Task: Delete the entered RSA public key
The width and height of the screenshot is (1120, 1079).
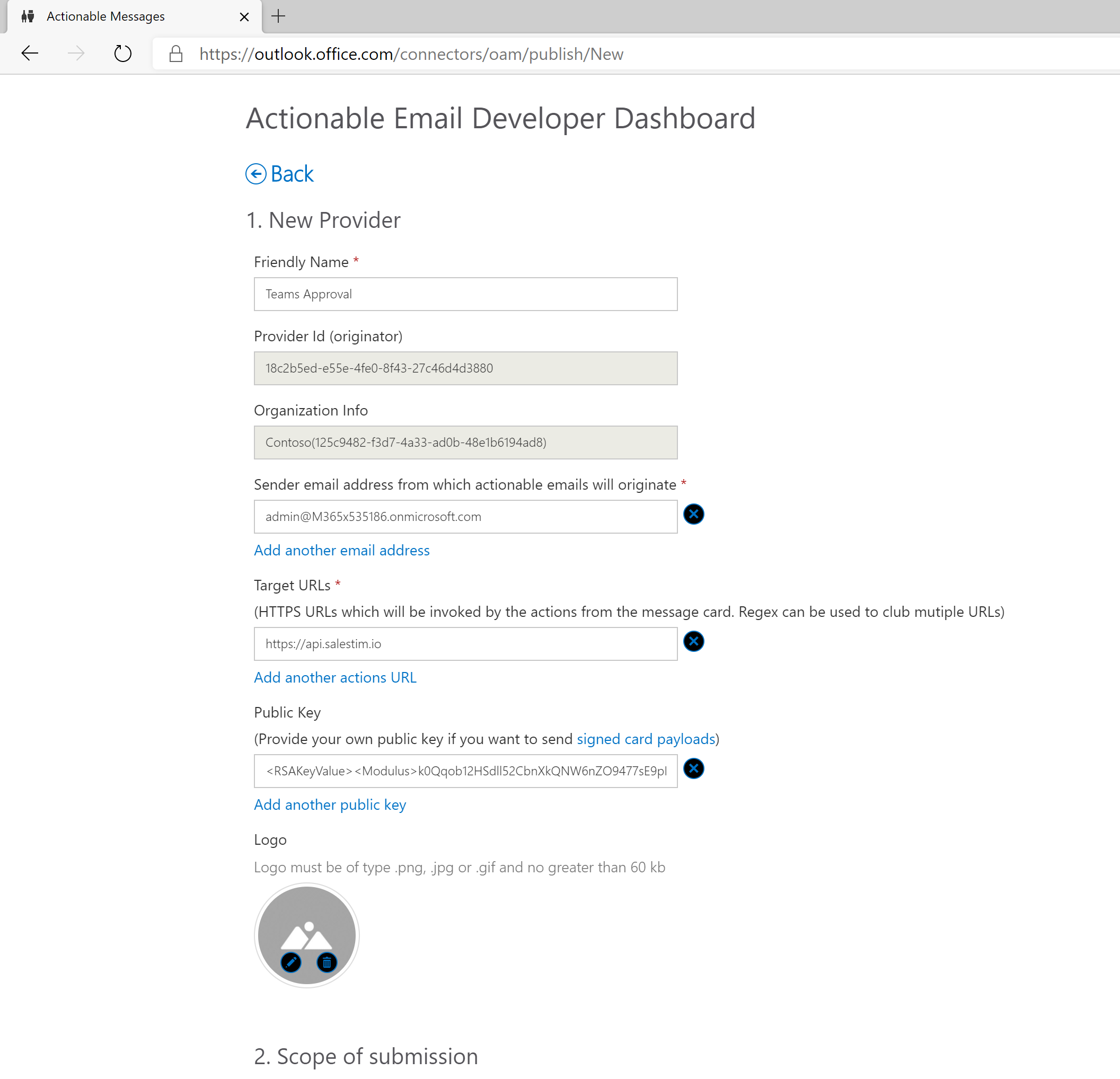Action: [693, 768]
